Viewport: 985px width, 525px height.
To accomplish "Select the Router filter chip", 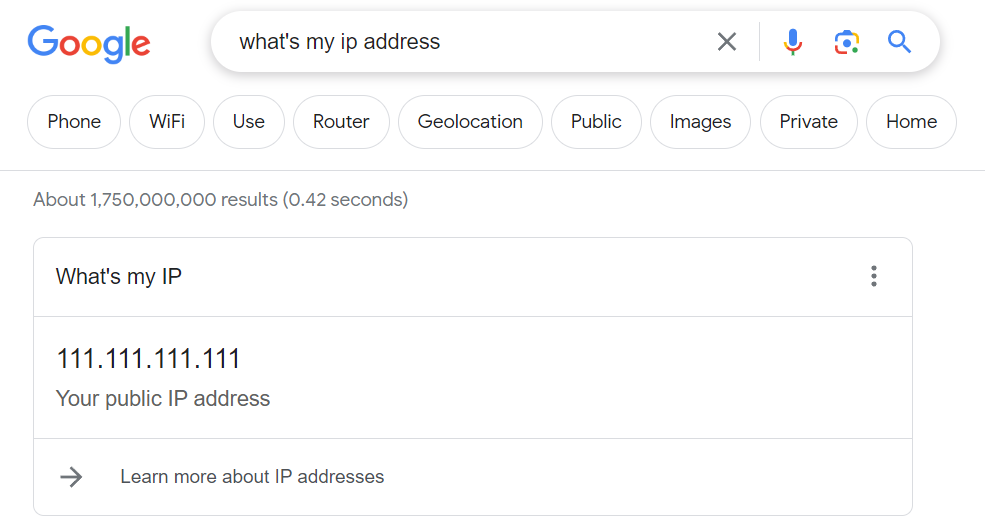I will pyautogui.click(x=341, y=122).
